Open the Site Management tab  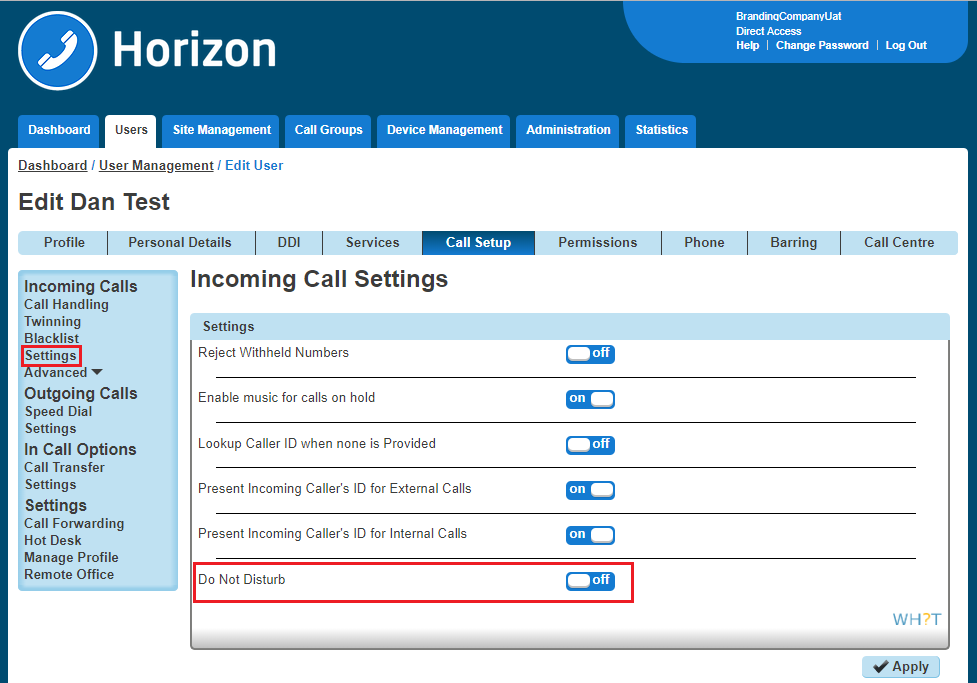[x=221, y=131]
